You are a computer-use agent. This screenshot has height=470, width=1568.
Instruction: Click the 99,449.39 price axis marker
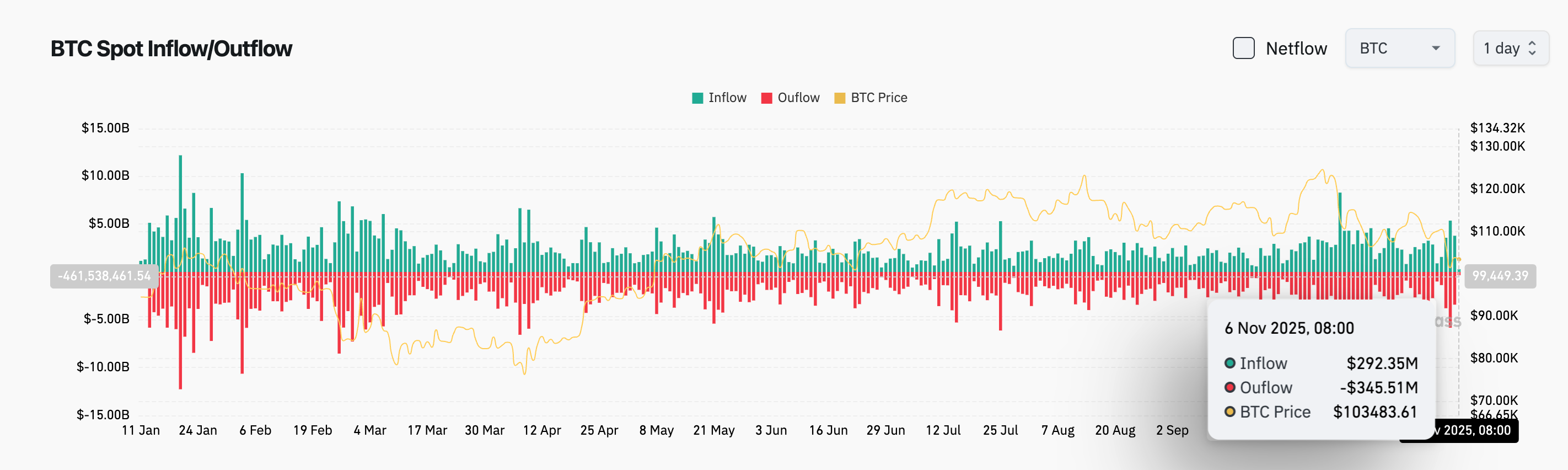(1499, 276)
